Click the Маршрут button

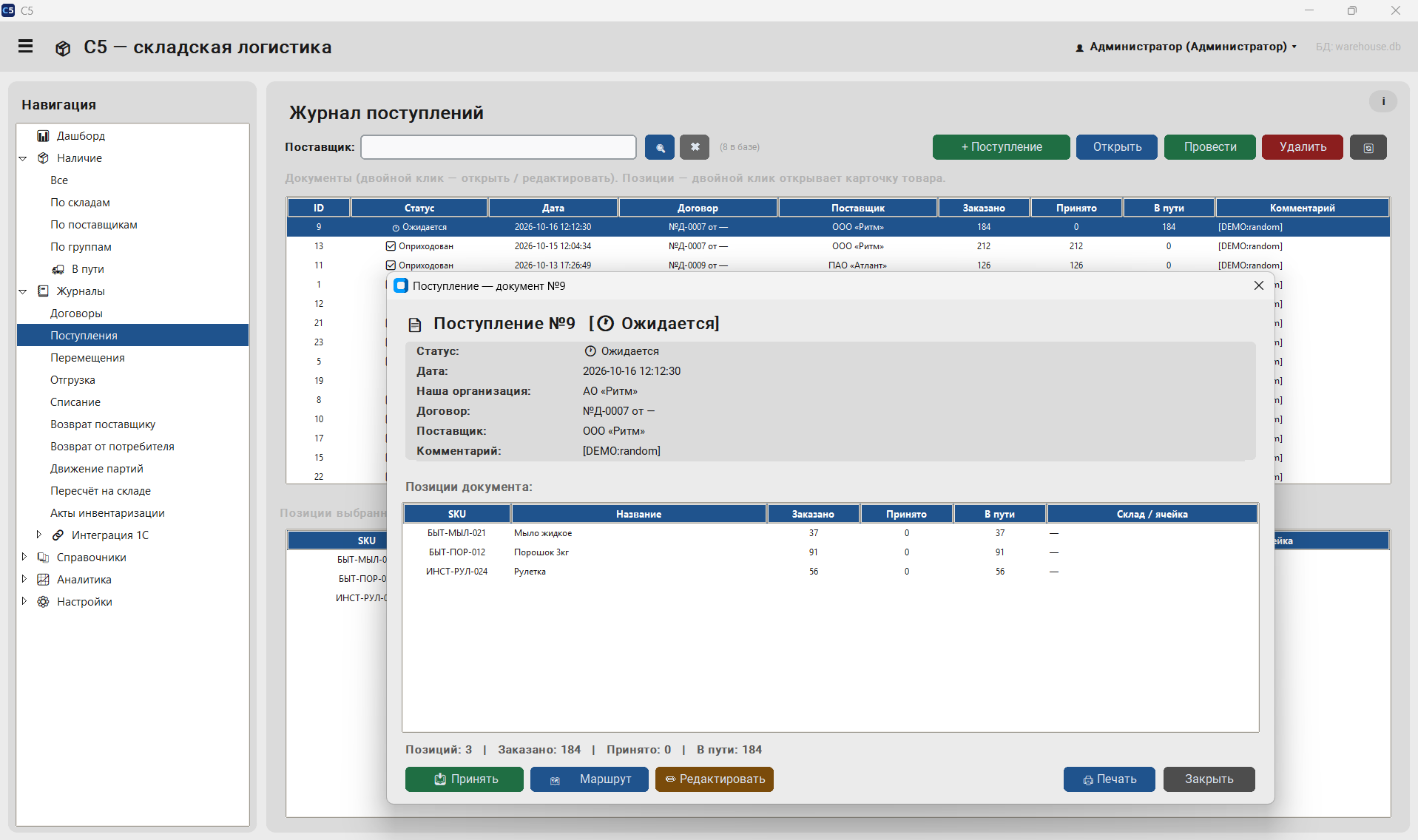589,779
